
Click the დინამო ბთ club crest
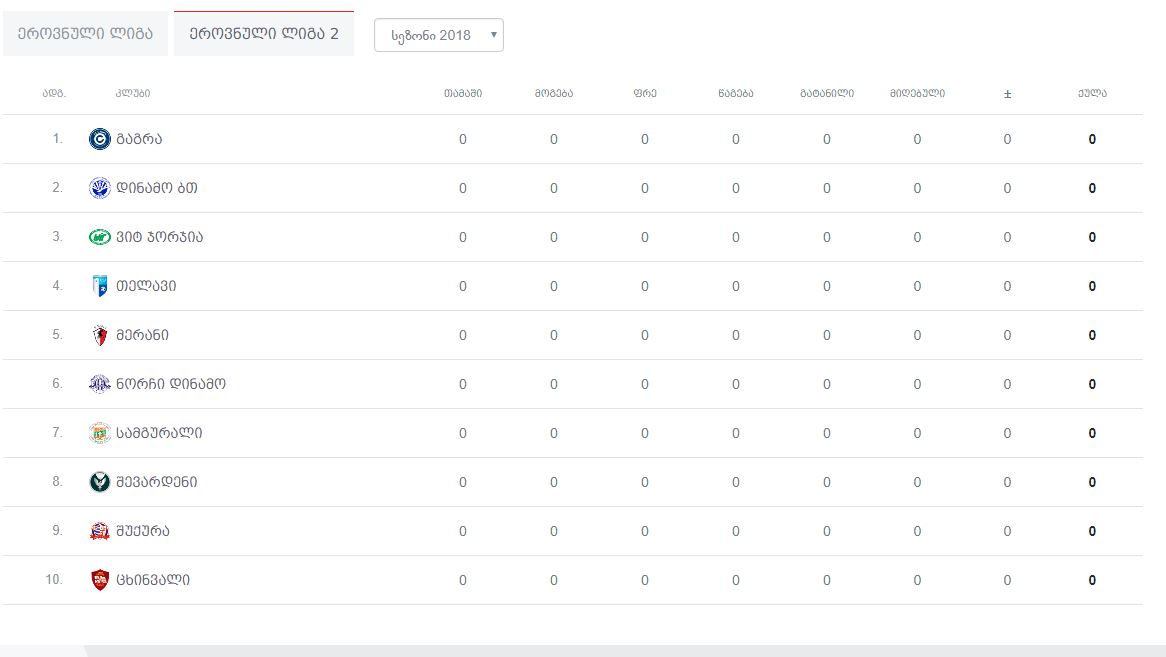click(x=99, y=188)
